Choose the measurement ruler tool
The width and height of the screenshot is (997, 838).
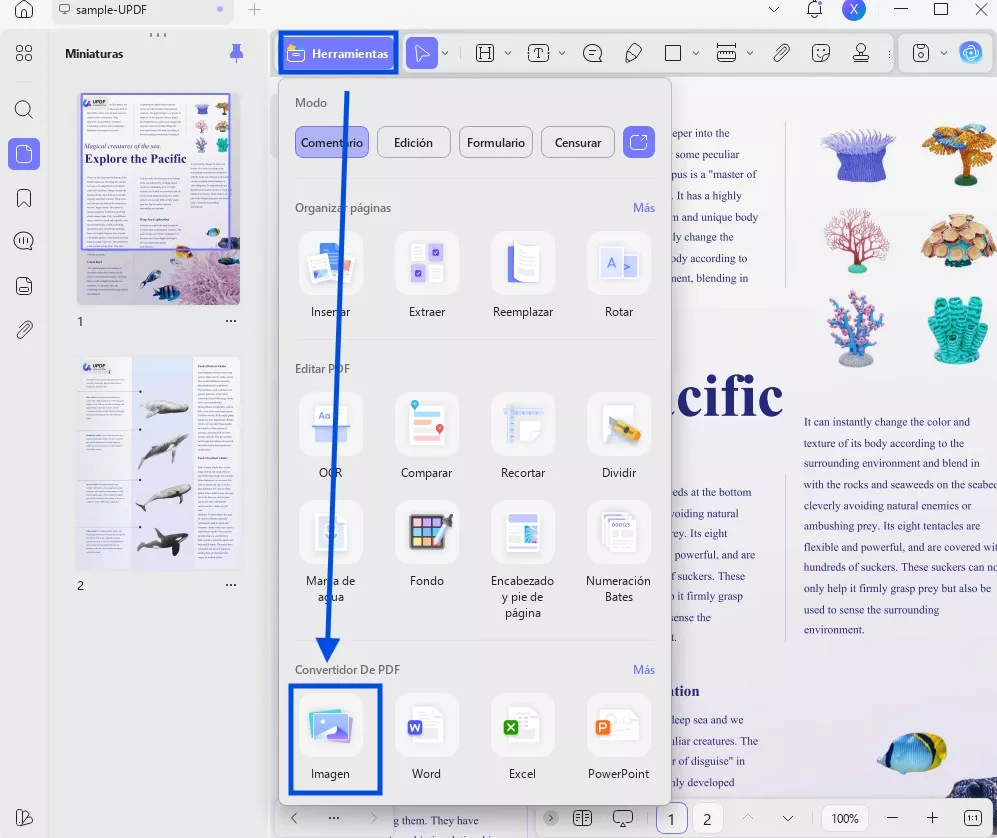point(726,53)
